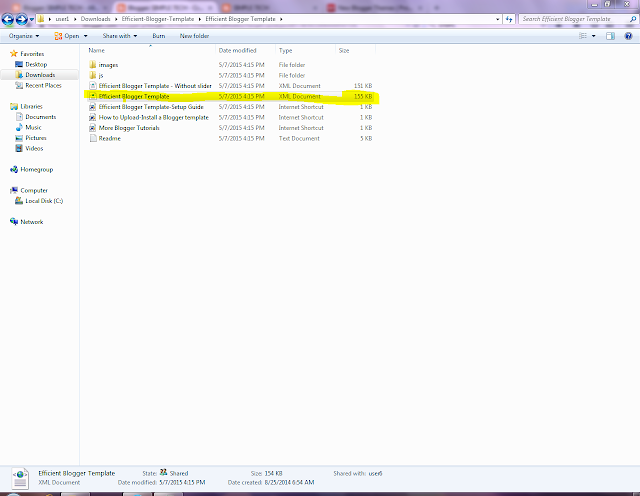Click the Computer icon in sidebar

tap(14, 190)
